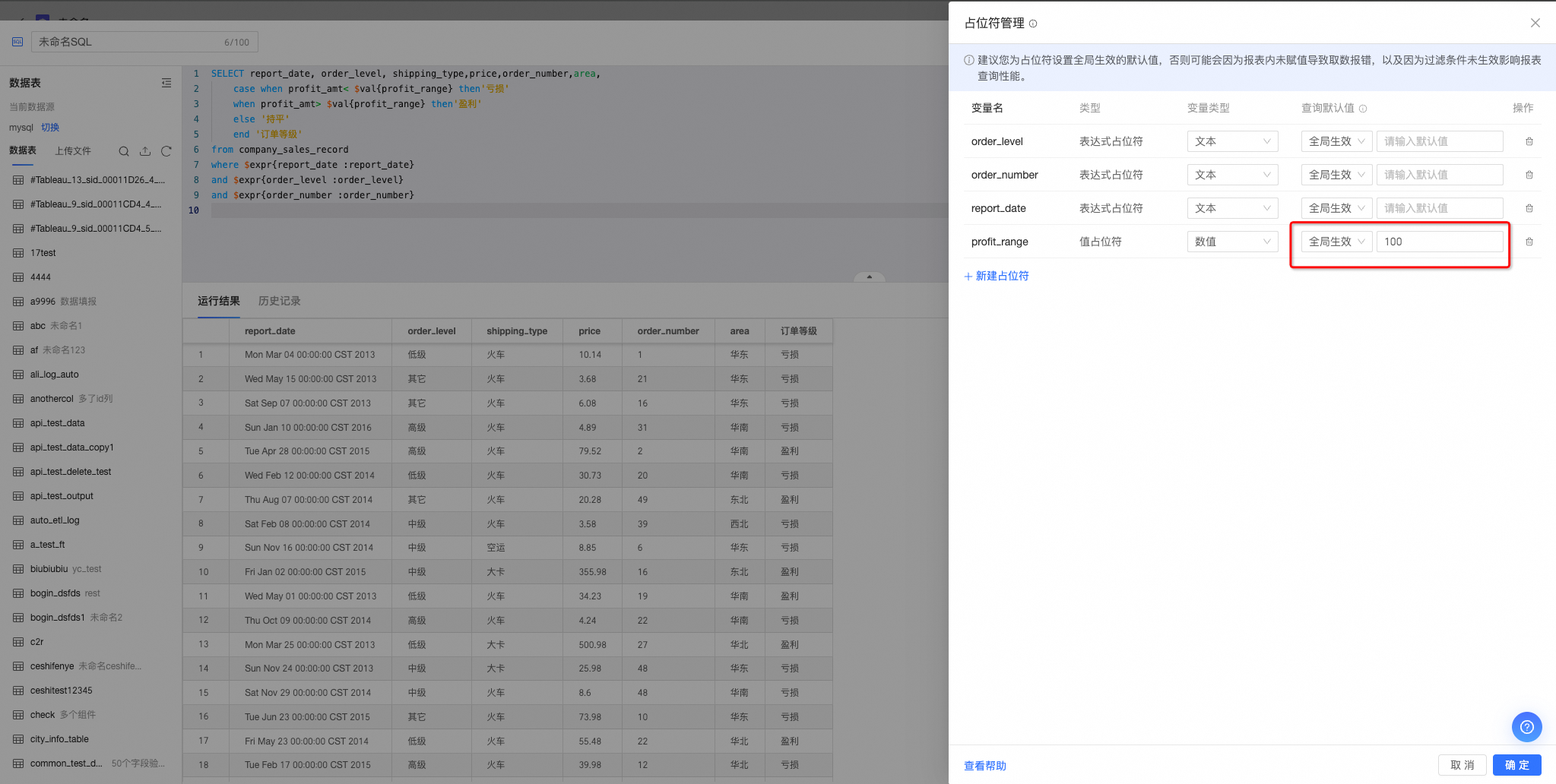The height and width of the screenshot is (784, 1556).
Task: Click the 订单等级 column header
Action: [799, 331]
